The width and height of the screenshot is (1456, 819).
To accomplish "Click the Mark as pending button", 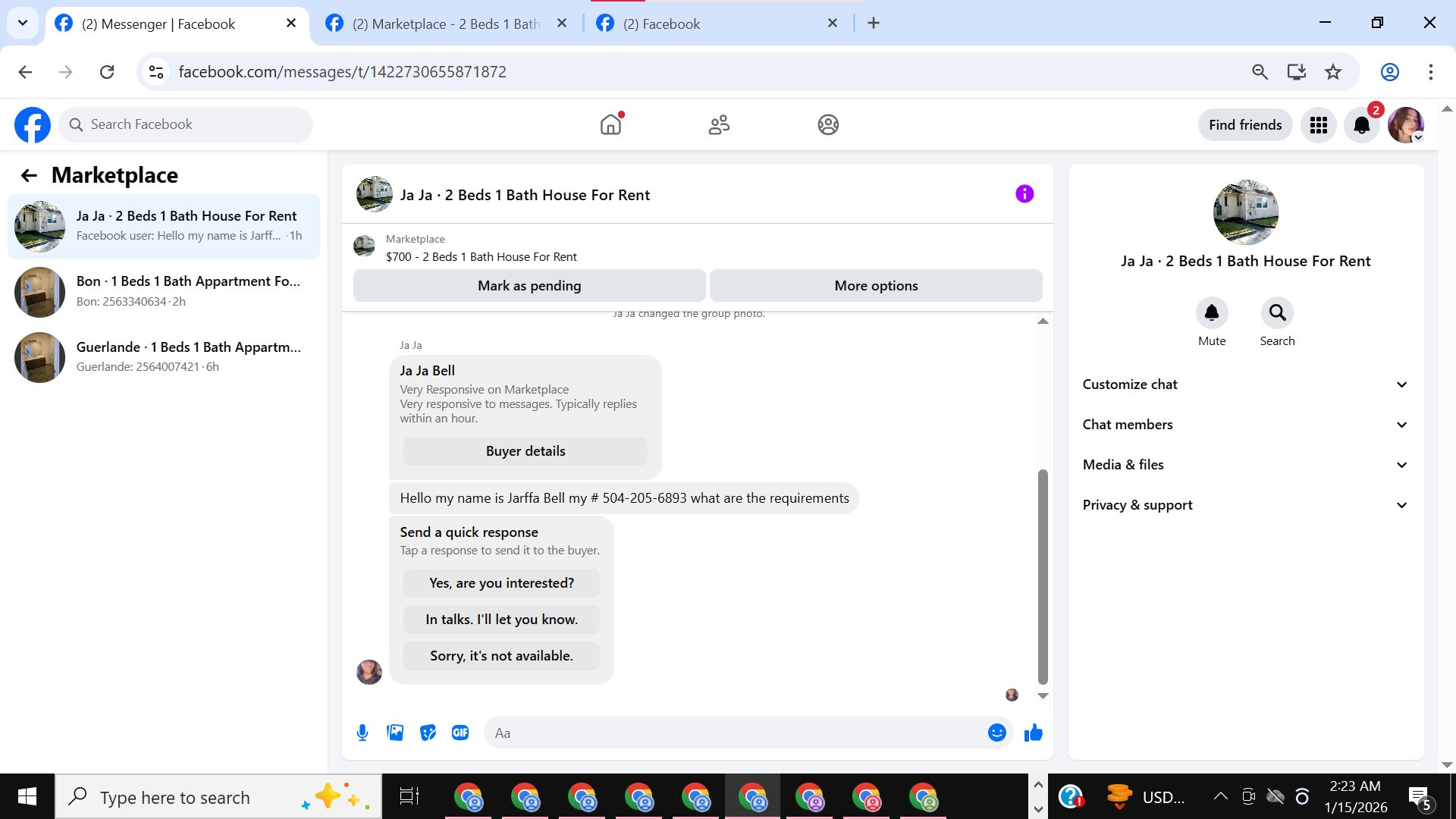I will tap(529, 286).
